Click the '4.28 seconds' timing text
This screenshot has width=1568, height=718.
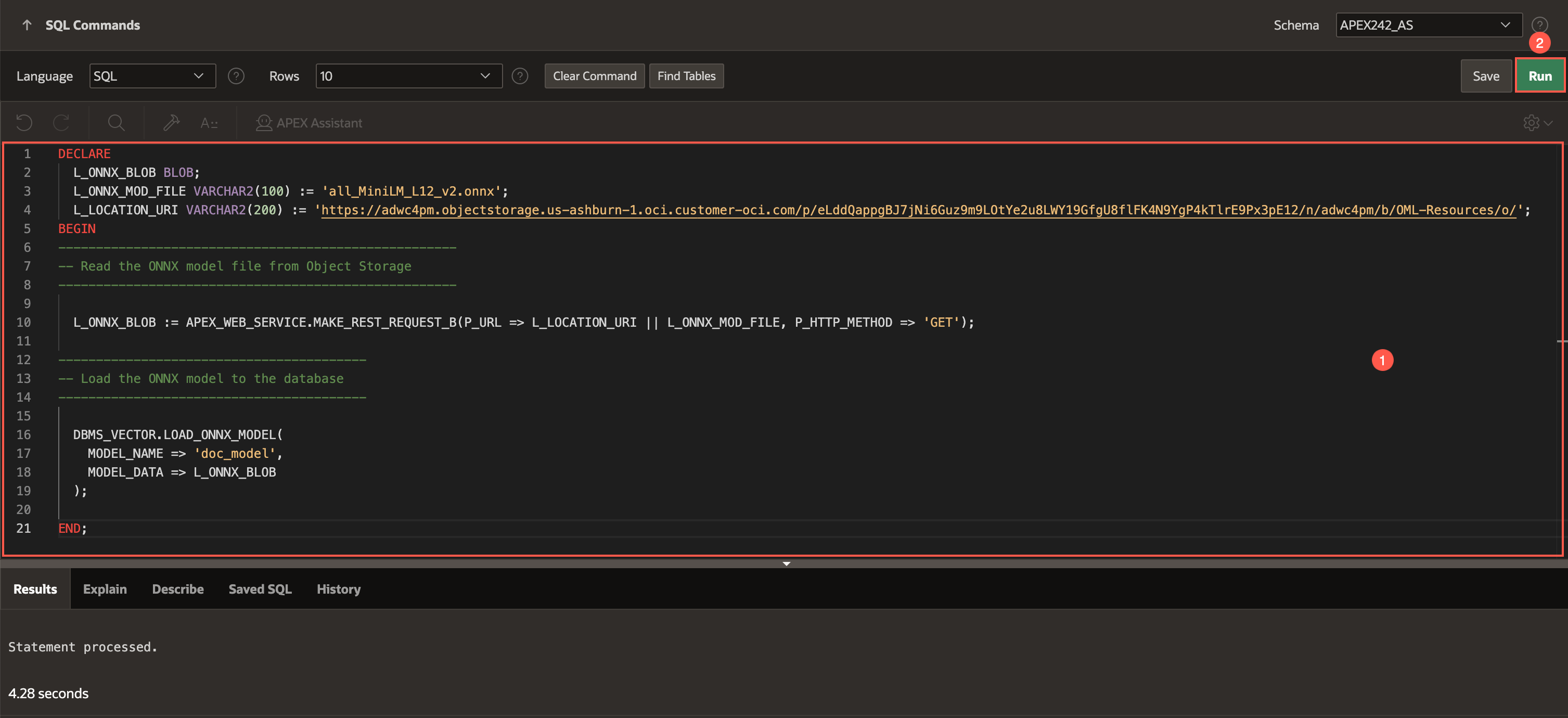point(48,694)
